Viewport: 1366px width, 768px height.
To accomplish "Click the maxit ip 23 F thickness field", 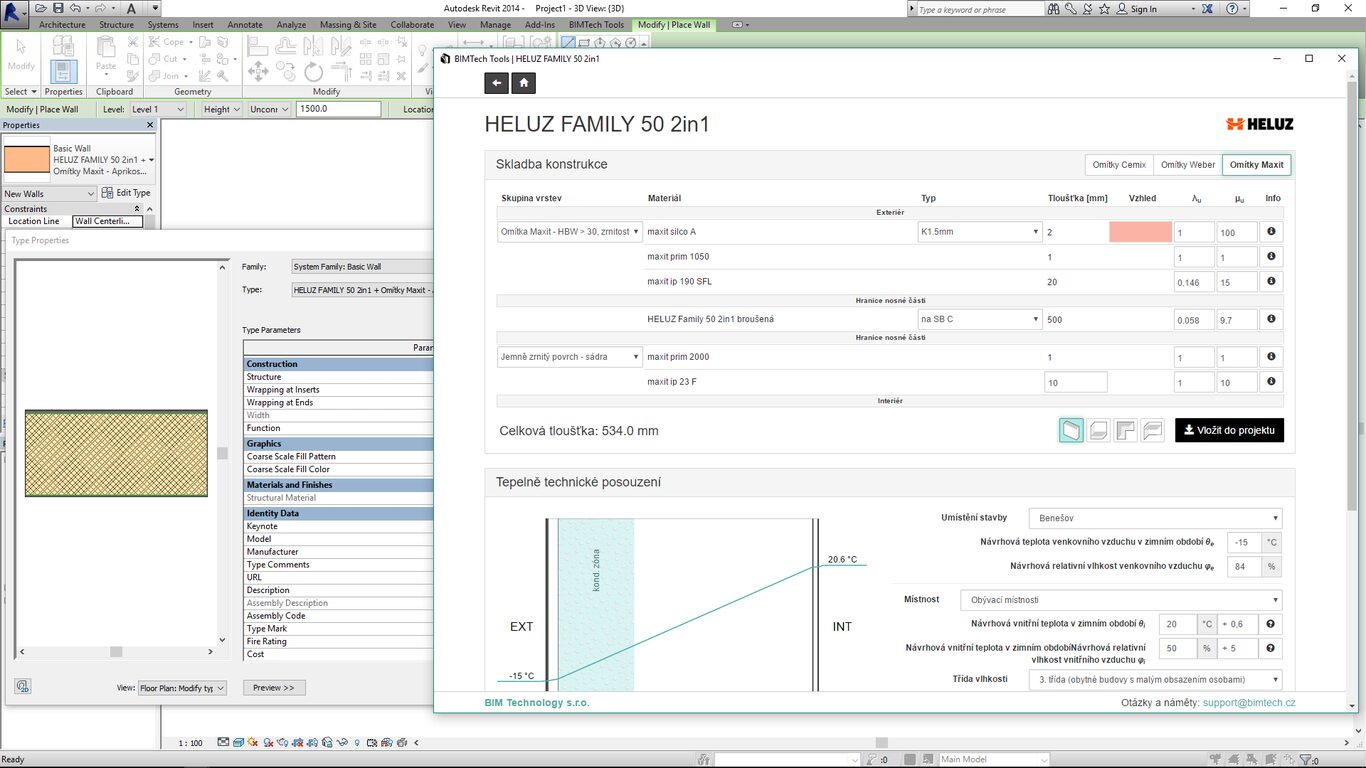I will [x=1076, y=382].
